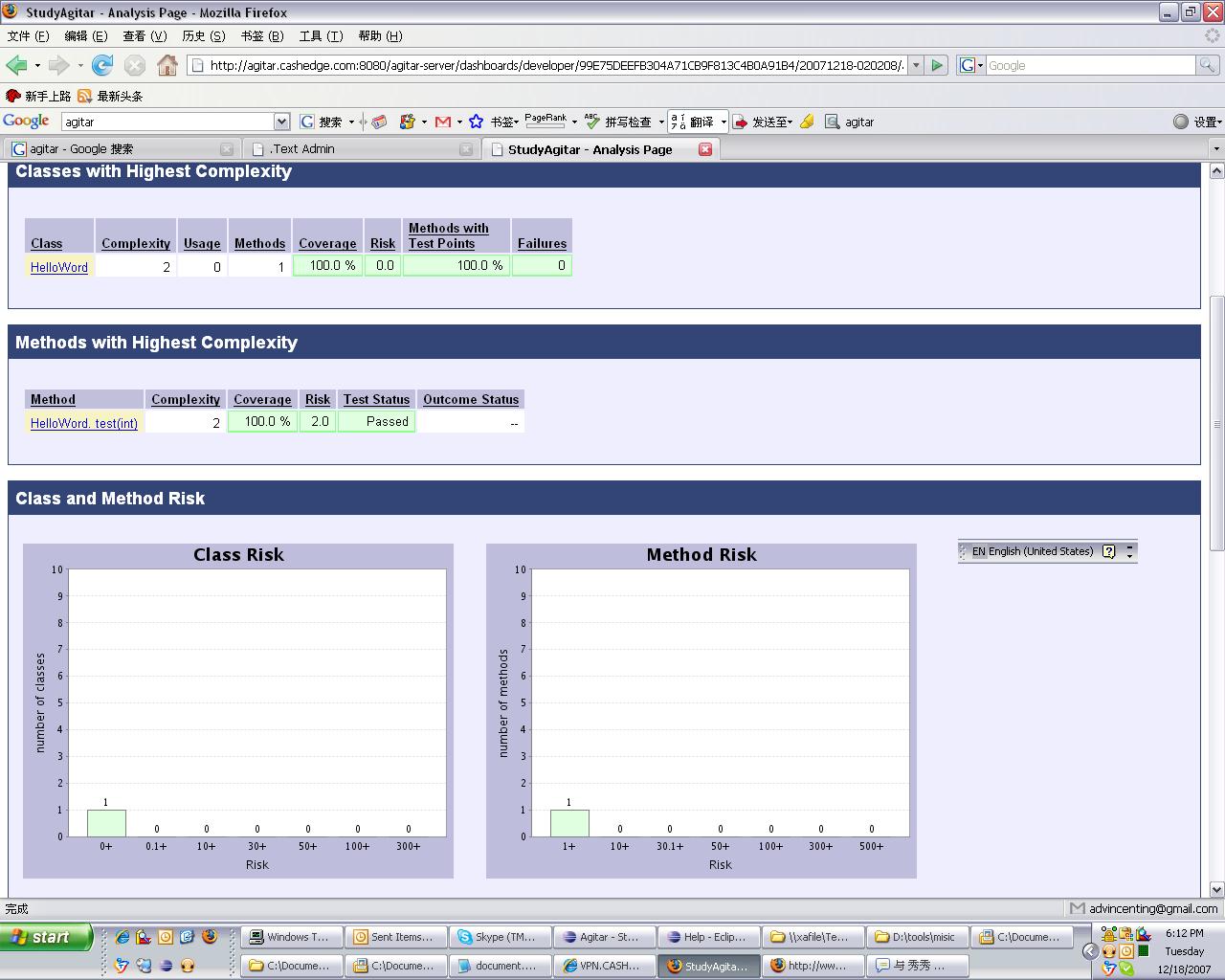Viewport: 1225px width, 980px height.
Task: Click the Gmail notifier icon in status bar
Action: tap(1078, 908)
